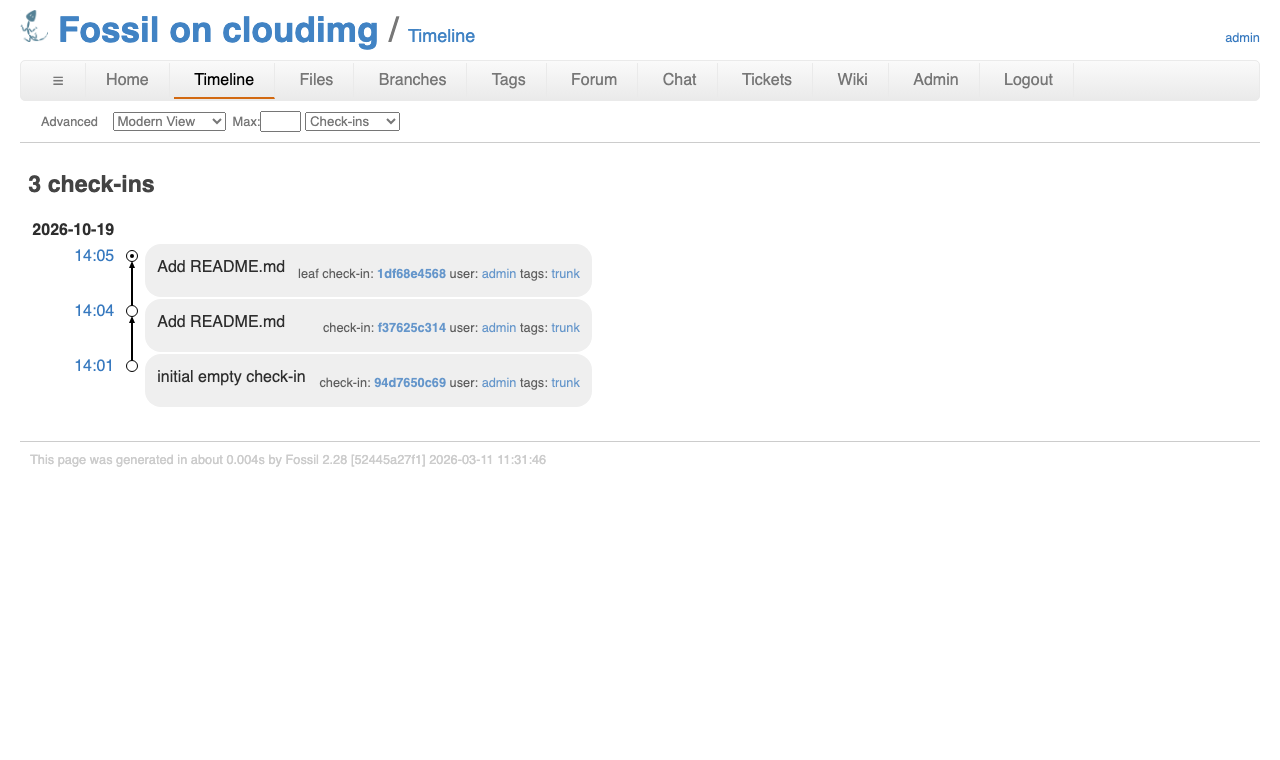Click admin user link for check-in f37625c314
Image resolution: width=1280 pixels, height=760 pixels.
click(x=499, y=328)
